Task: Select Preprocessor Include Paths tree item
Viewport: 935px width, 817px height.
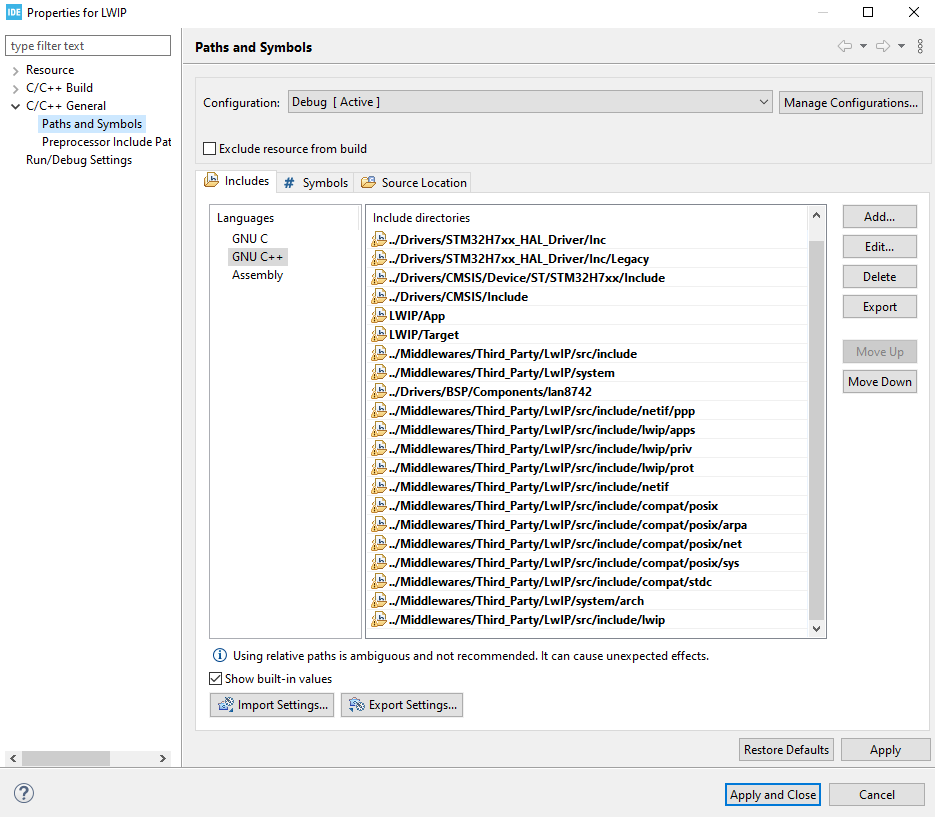Action: click(106, 142)
